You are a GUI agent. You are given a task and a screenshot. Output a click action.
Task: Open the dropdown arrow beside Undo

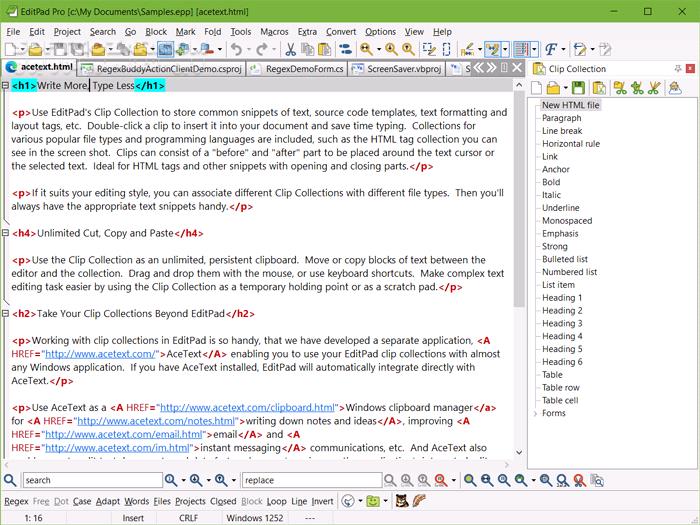point(250,49)
